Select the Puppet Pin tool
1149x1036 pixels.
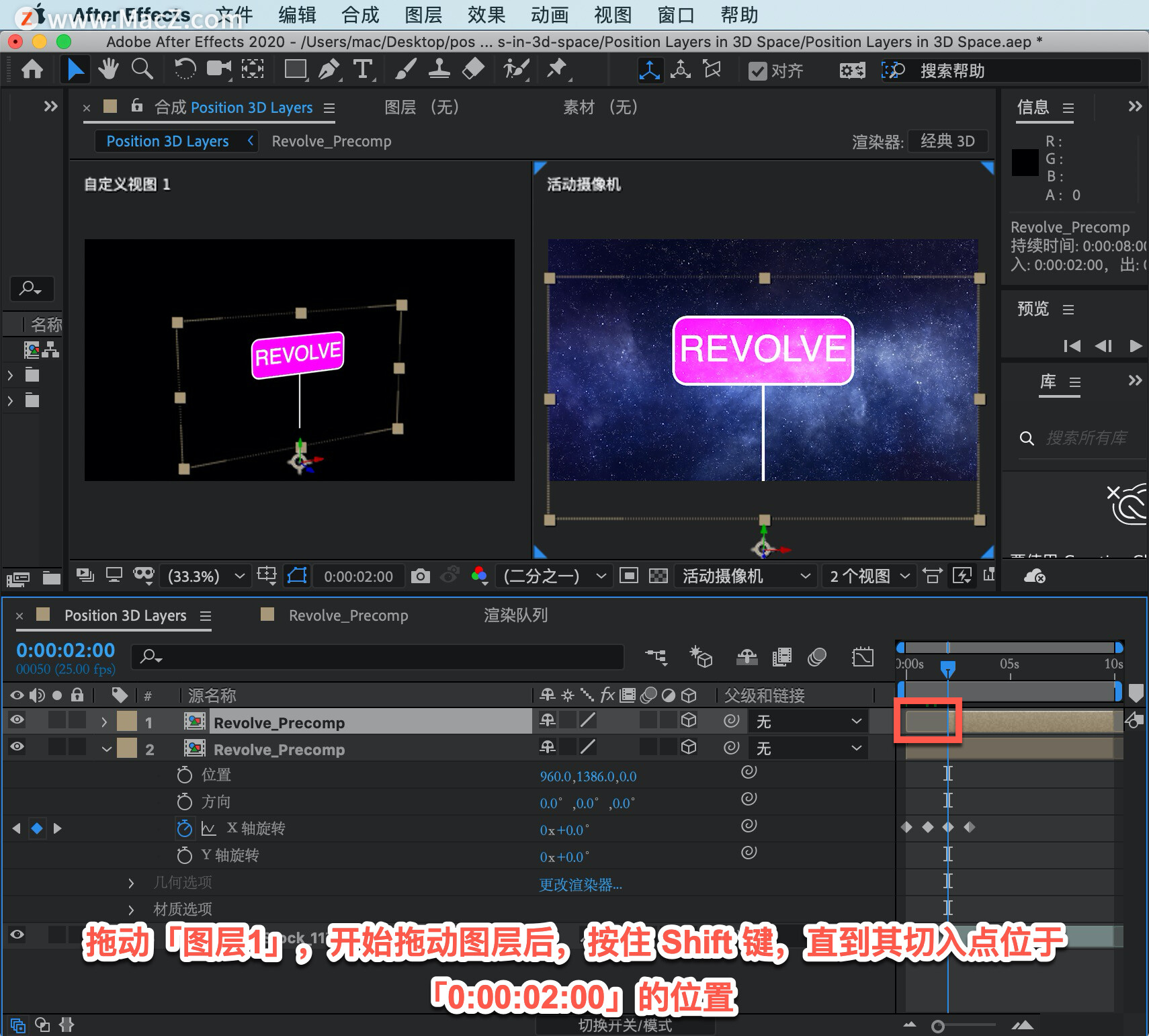[x=557, y=69]
